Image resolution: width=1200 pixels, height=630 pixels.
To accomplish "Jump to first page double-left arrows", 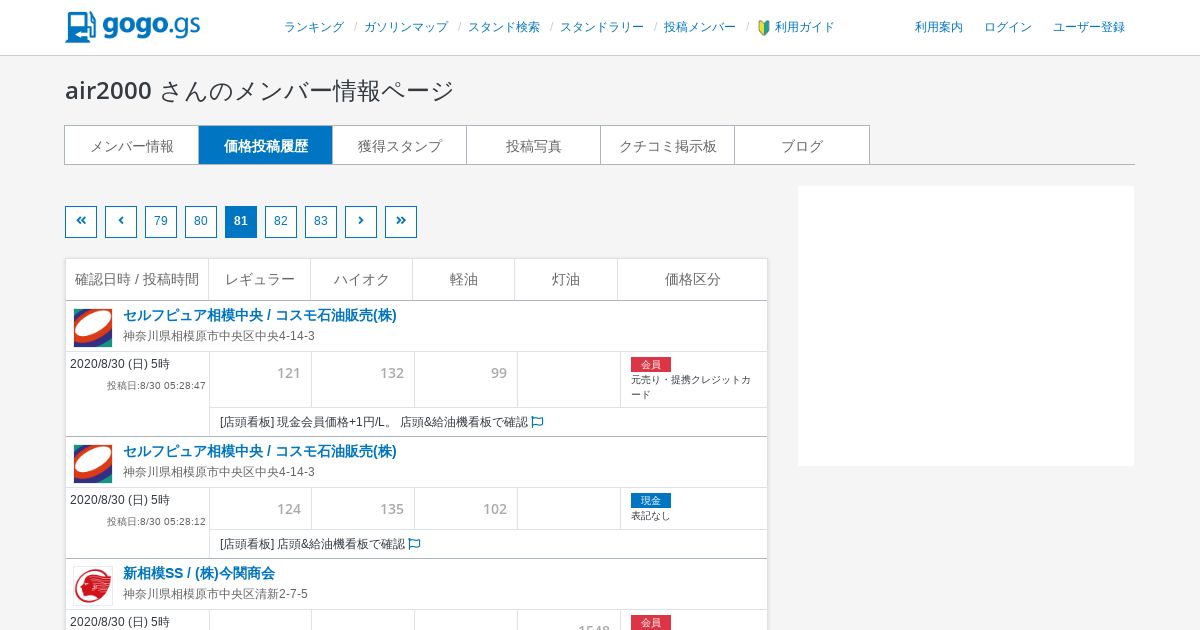I will pos(81,222).
